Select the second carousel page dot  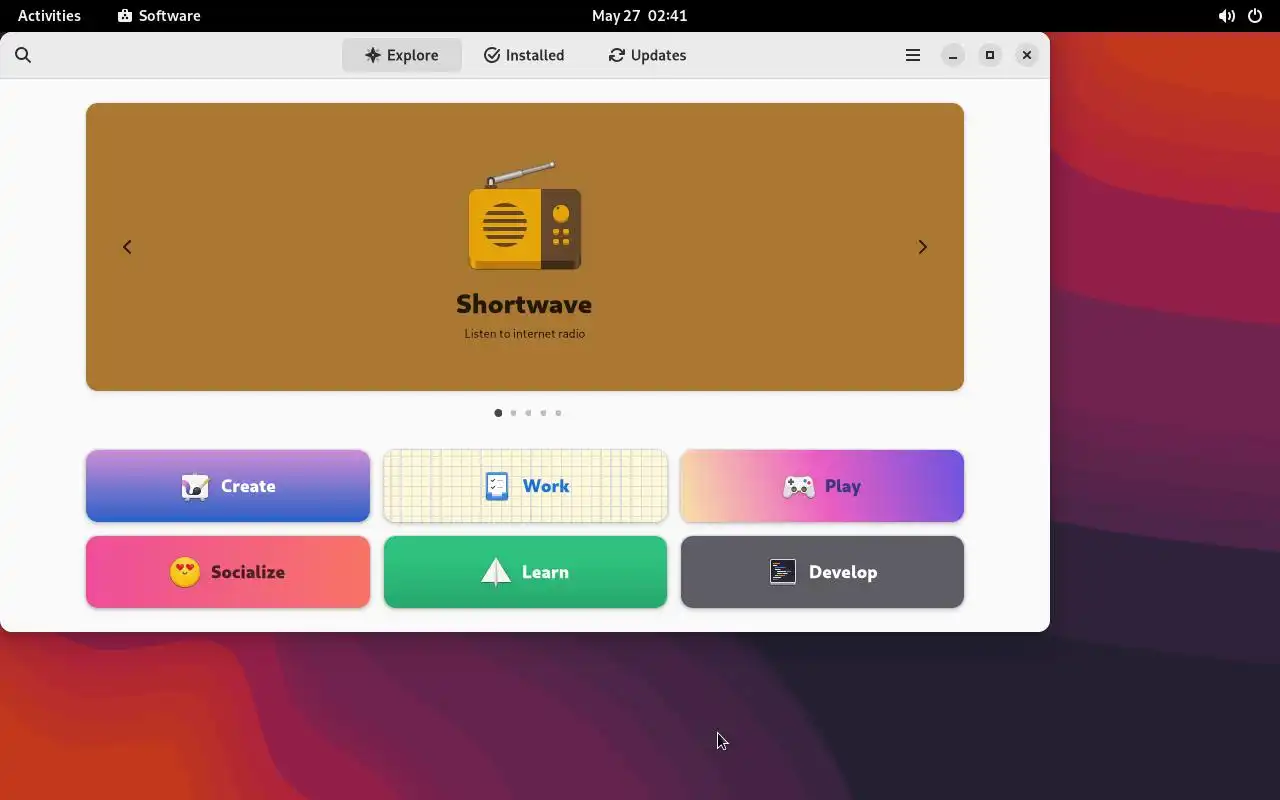[x=513, y=413]
